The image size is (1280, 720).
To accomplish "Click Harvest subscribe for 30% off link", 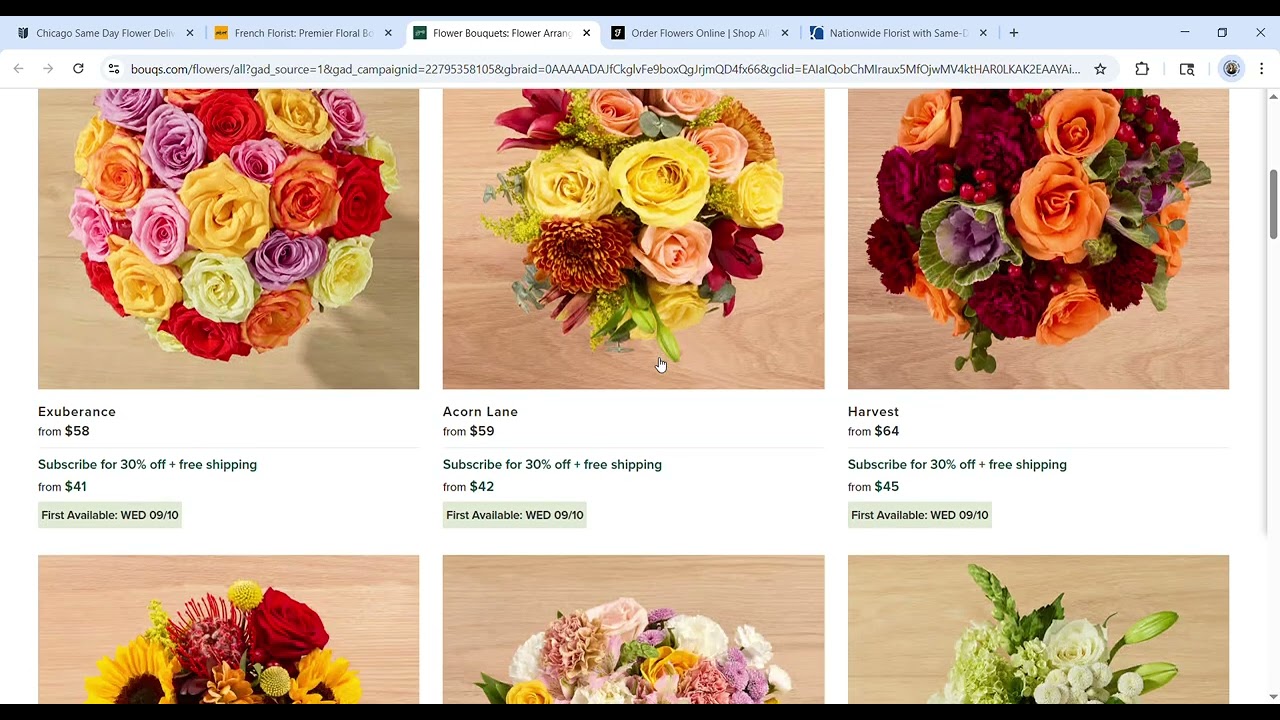I will (x=957, y=464).
